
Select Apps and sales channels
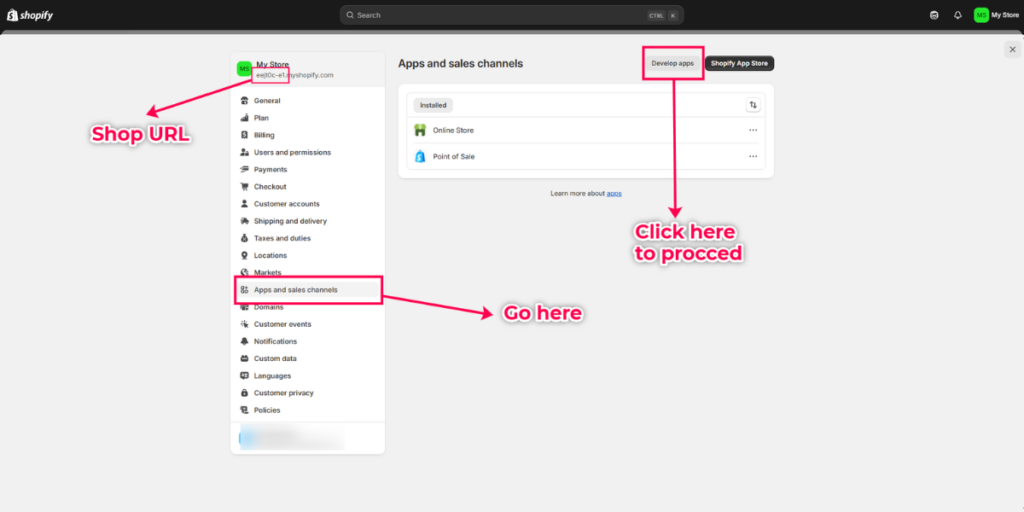308,290
